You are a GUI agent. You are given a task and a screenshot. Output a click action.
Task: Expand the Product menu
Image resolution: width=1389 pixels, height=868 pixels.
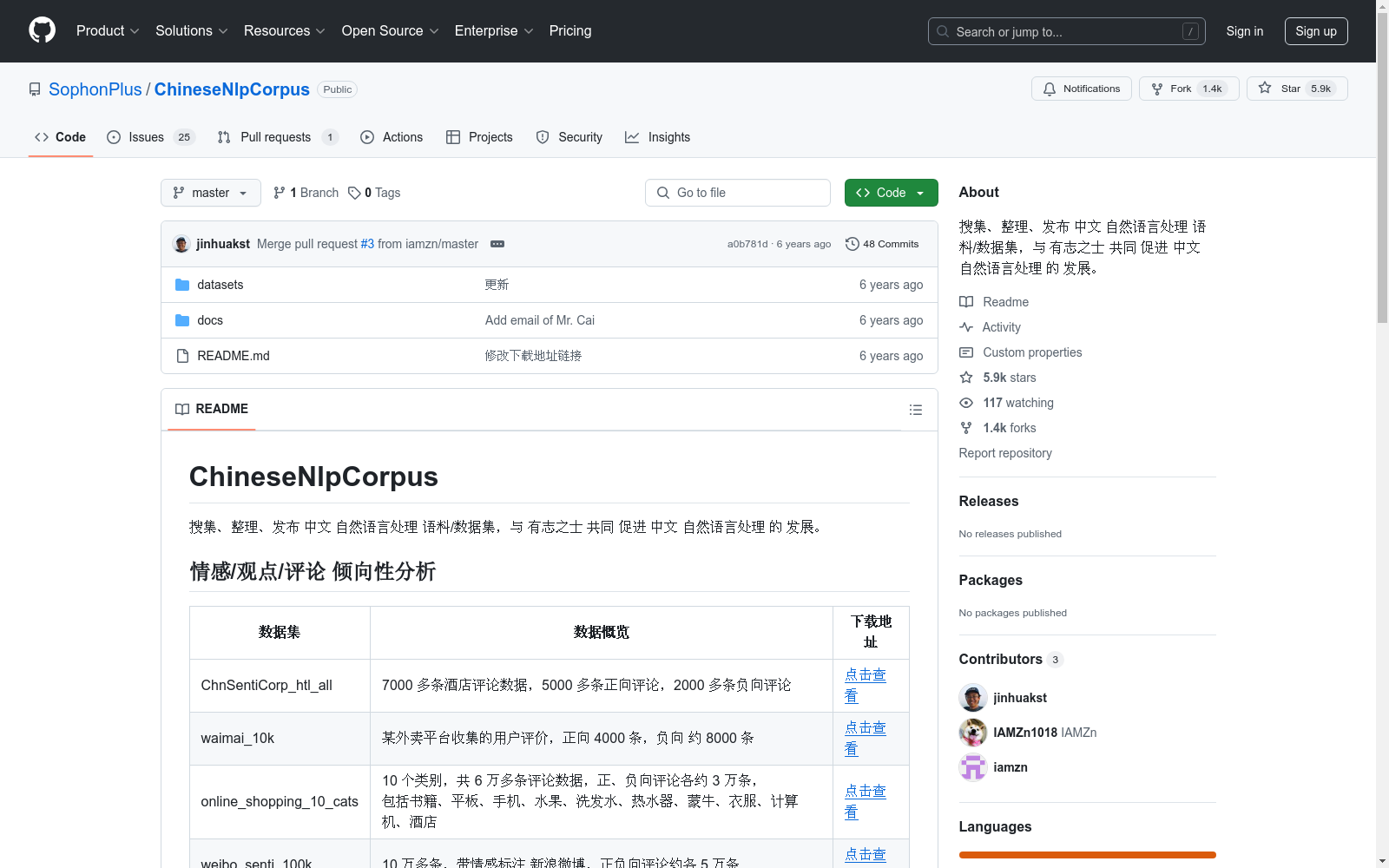pyautogui.click(x=108, y=30)
